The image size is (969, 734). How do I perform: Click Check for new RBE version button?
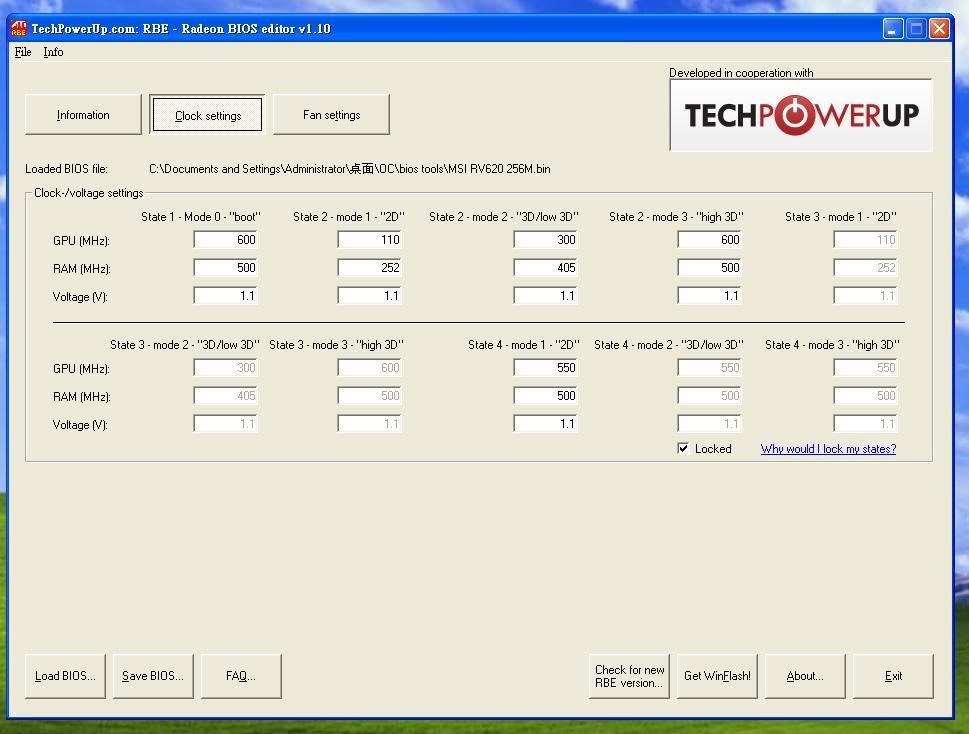[x=629, y=676]
